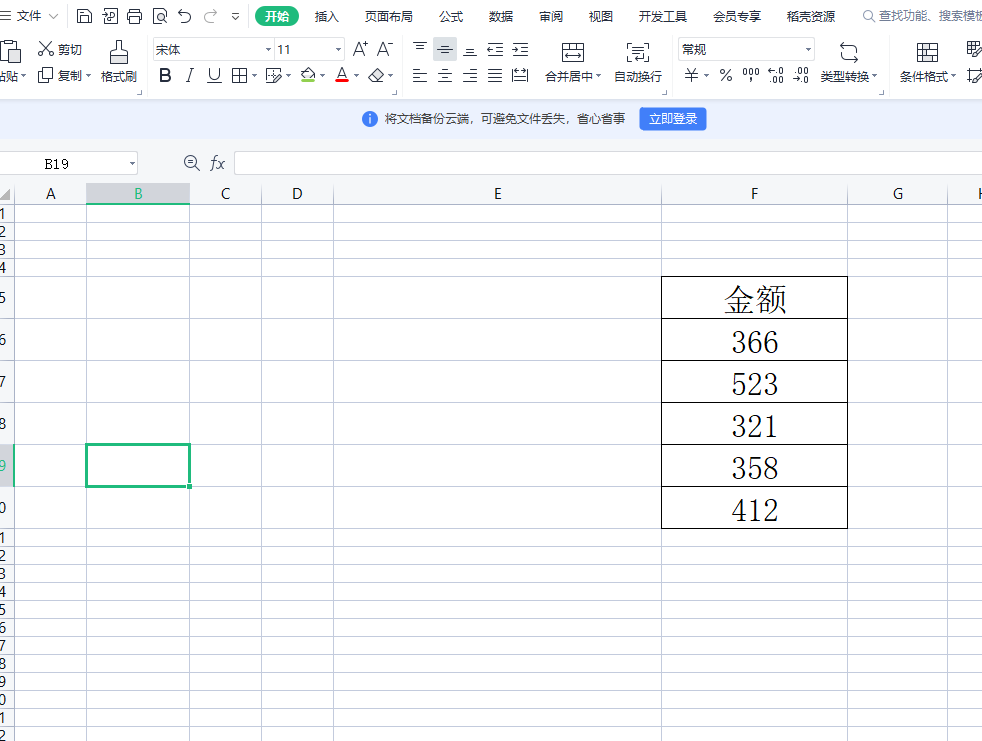
Task: Click the Print icon
Action: tap(135, 16)
